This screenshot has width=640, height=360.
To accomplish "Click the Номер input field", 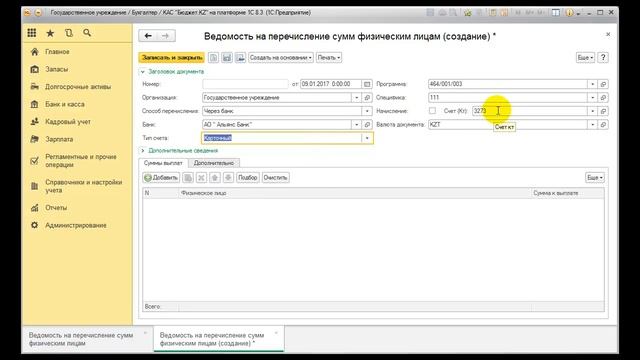I will [245, 84].
